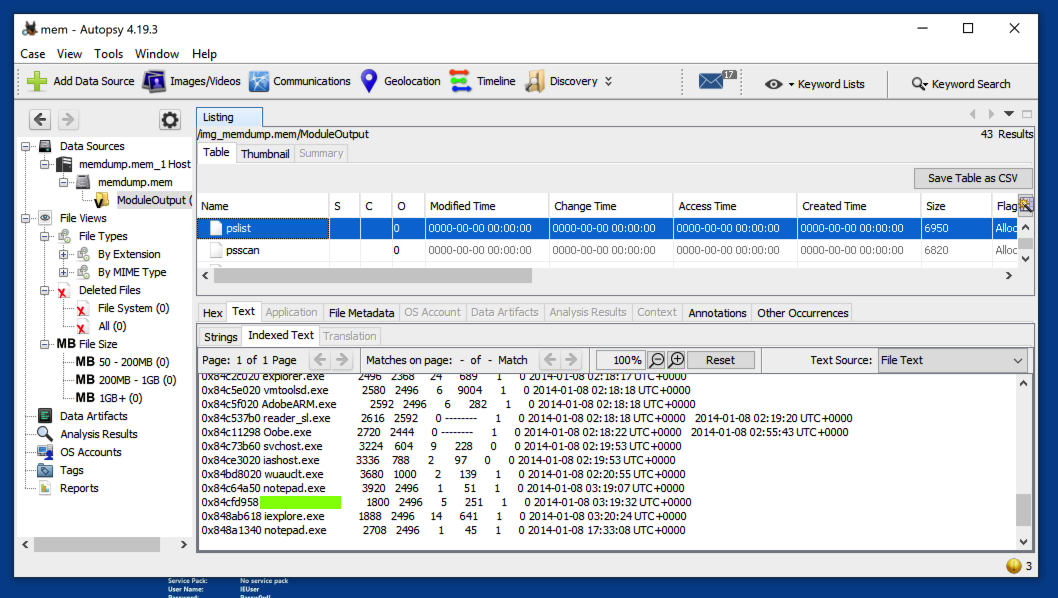Open the Tools menu
Viewport: 1058px width, 598px height.
tap(109, 54)
